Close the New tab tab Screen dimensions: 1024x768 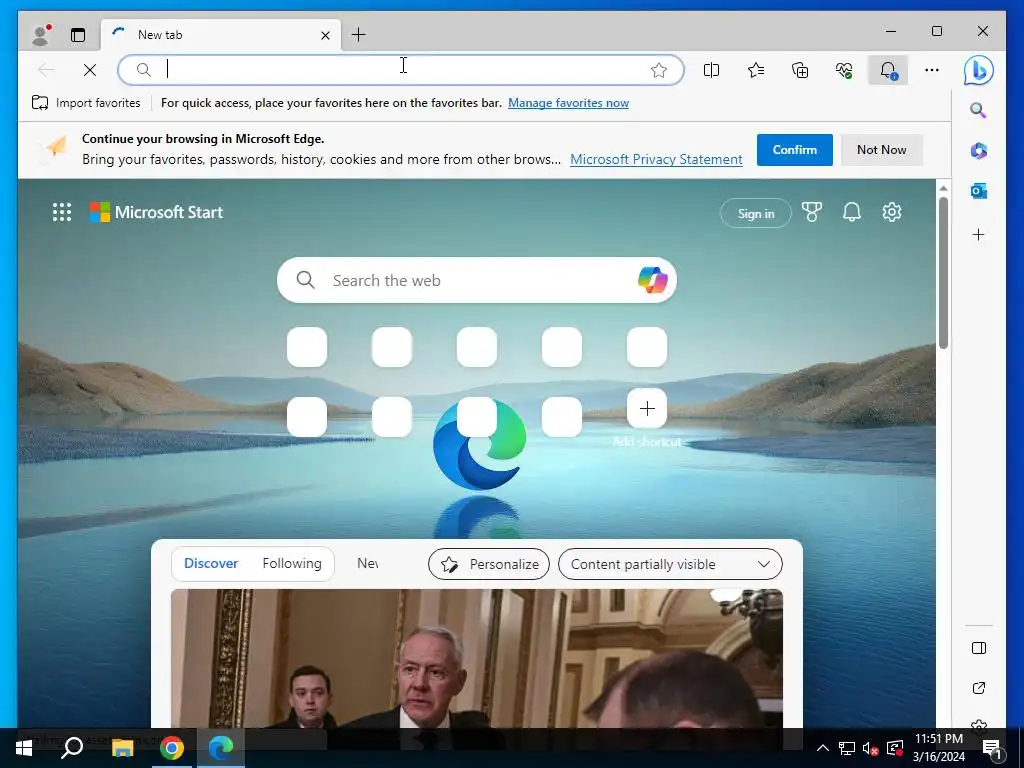[325, 35]
